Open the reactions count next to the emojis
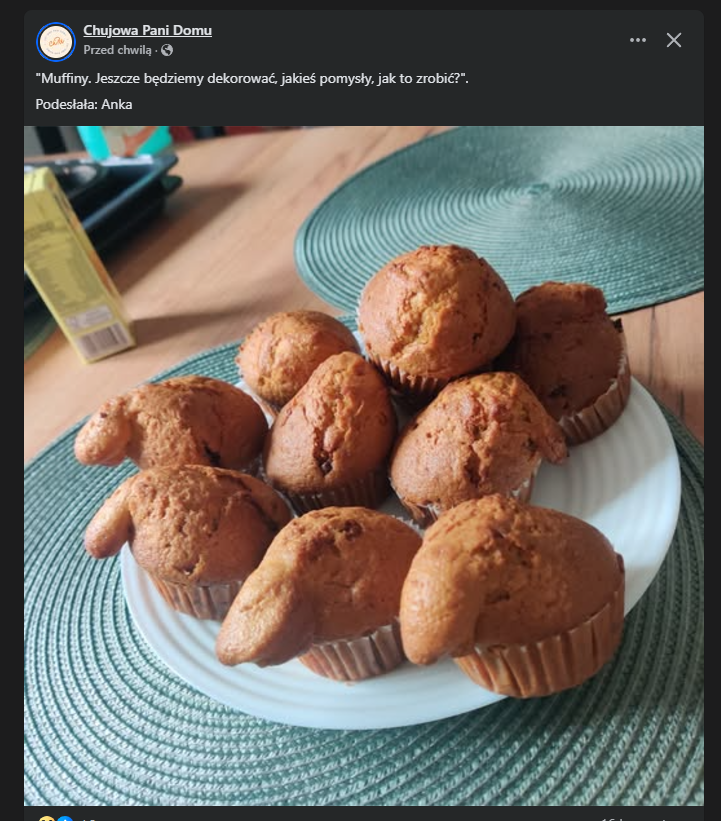Image resolution: width=721 pixels, height=821 pixels. [x=88, y=819]
